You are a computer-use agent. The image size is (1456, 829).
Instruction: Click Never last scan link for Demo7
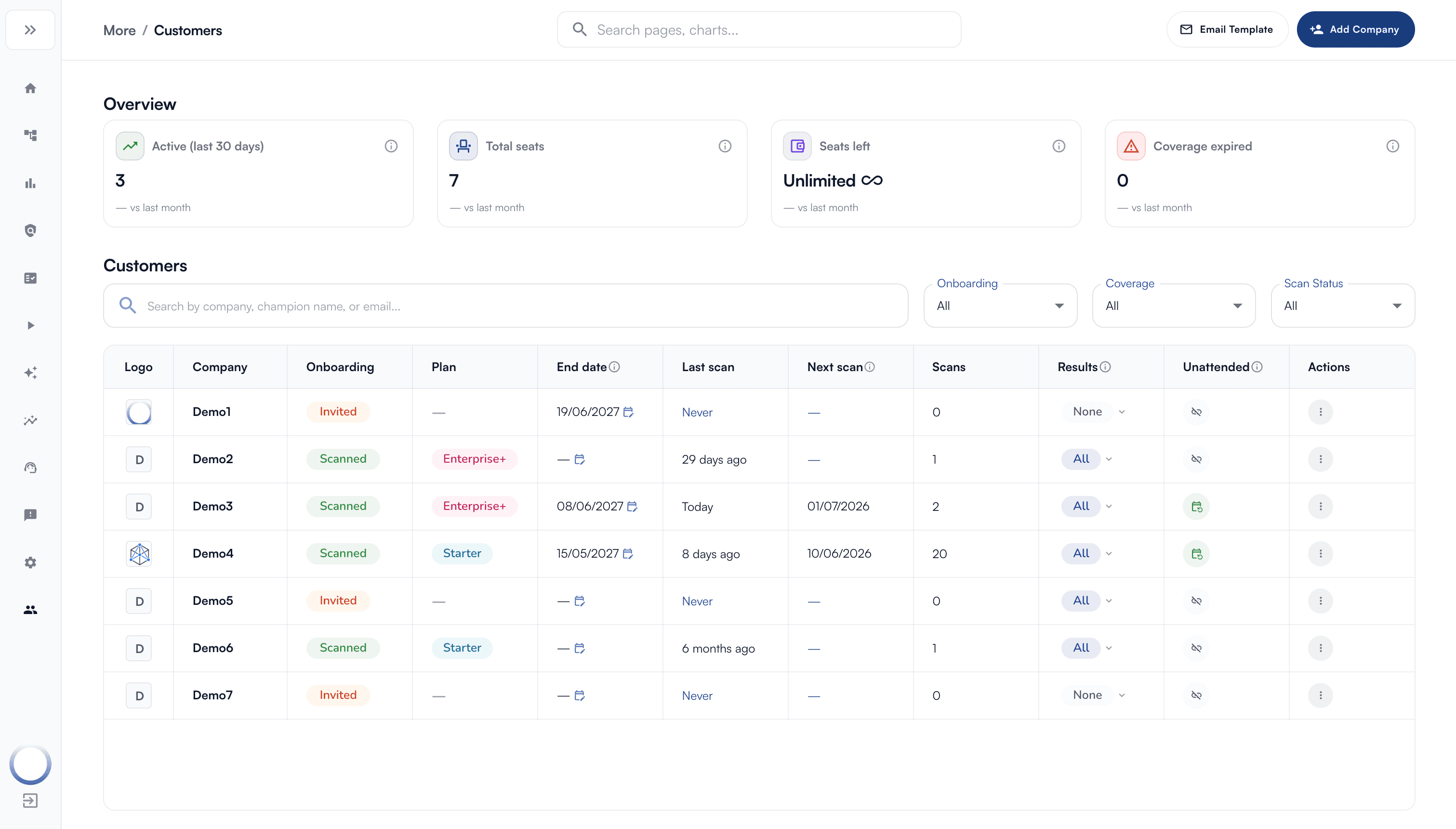pyautogui.click(x=697, y=696)
